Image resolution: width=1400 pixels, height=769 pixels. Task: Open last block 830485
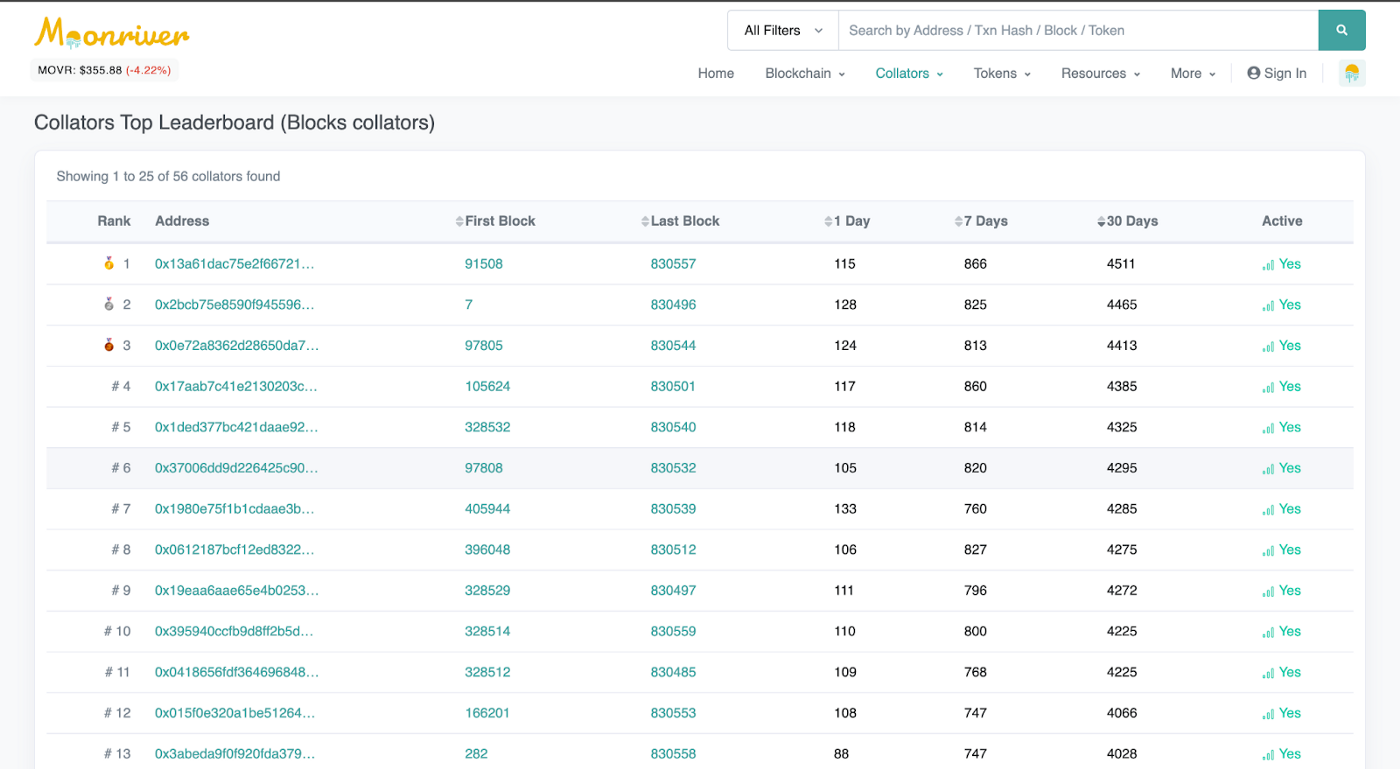pos(674,672)
